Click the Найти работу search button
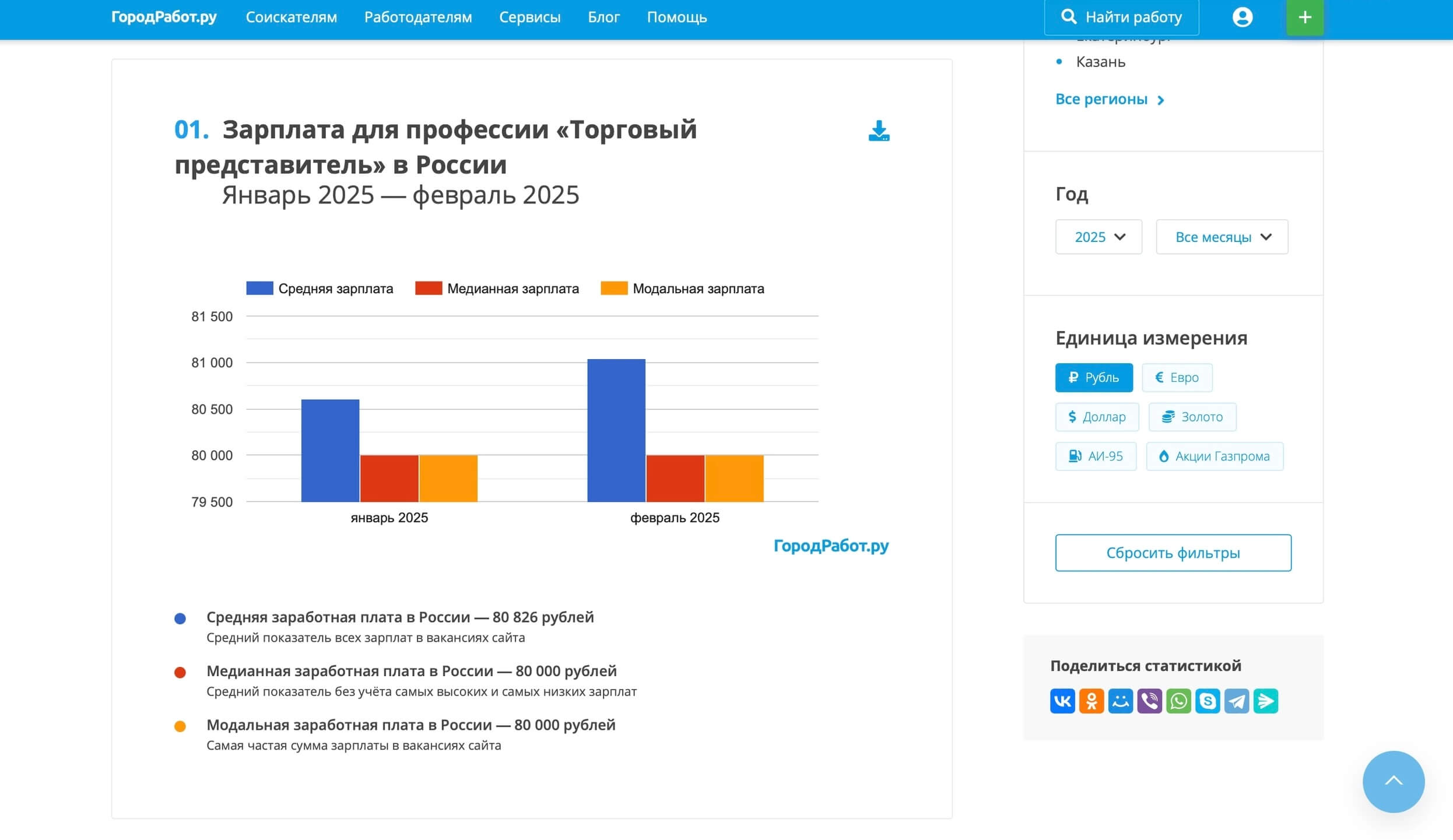The width and height of the screenshot is (1453, 840). (x=1121, y=17)
